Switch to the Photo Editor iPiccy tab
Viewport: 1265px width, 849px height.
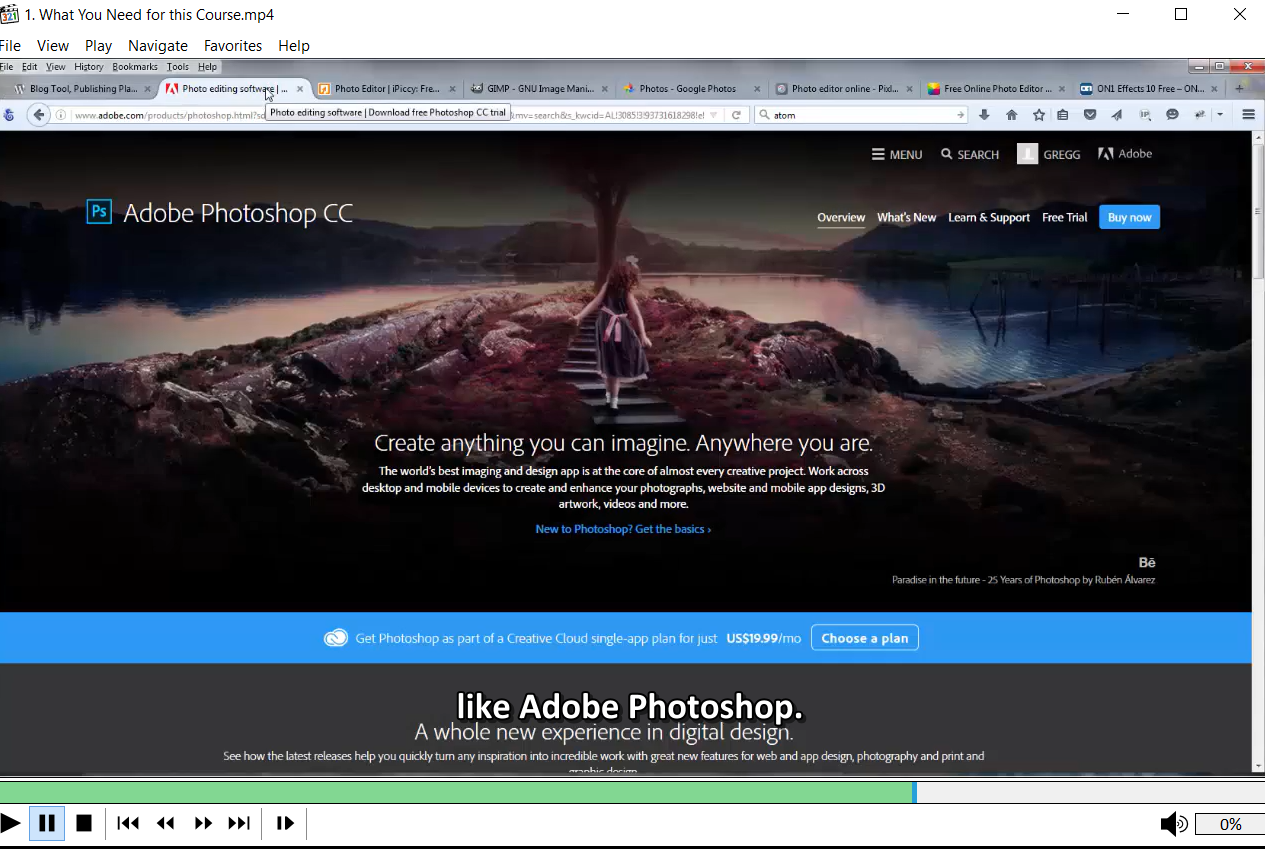coord(387,88)
